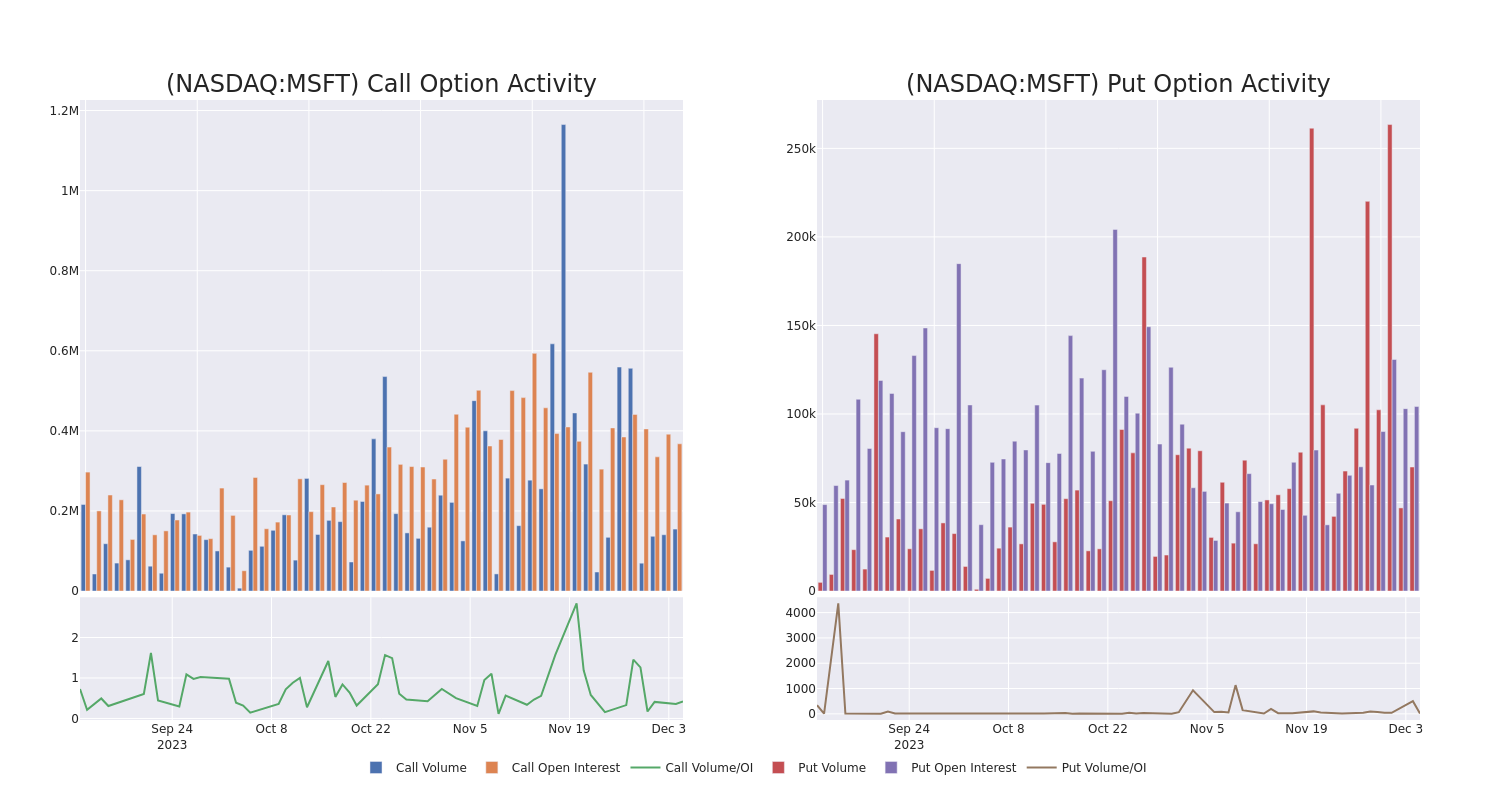Click Nov 5 date label on put chart

click(x=1207, y=729)
